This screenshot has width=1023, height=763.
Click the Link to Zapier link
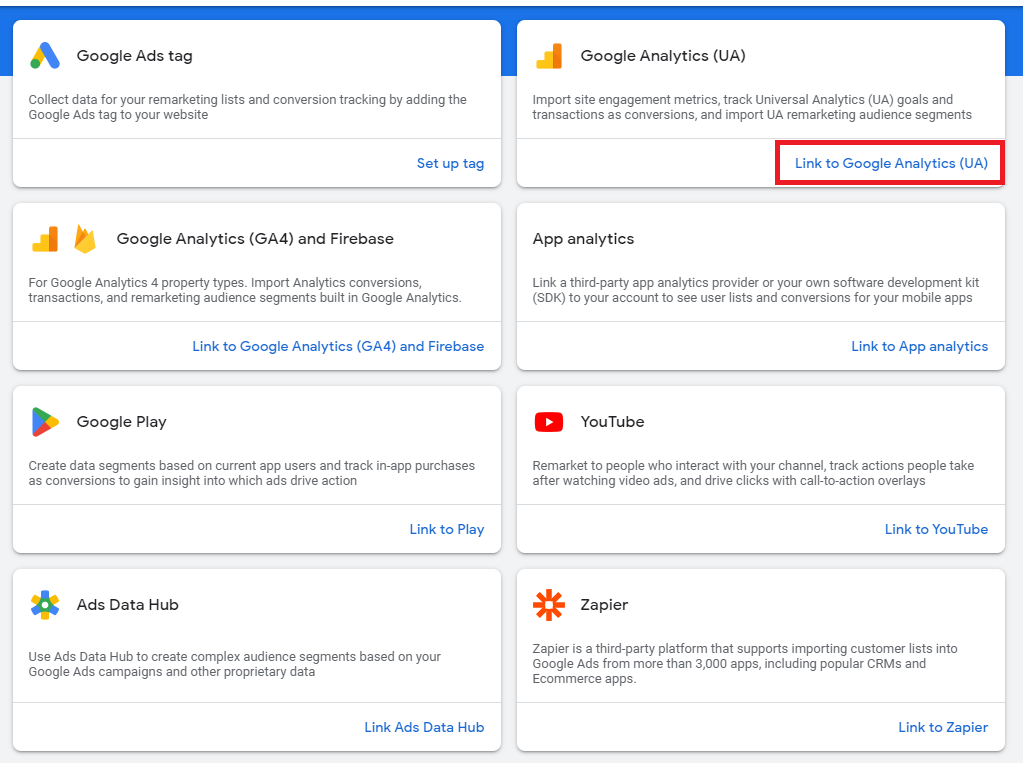click(943, 727)
